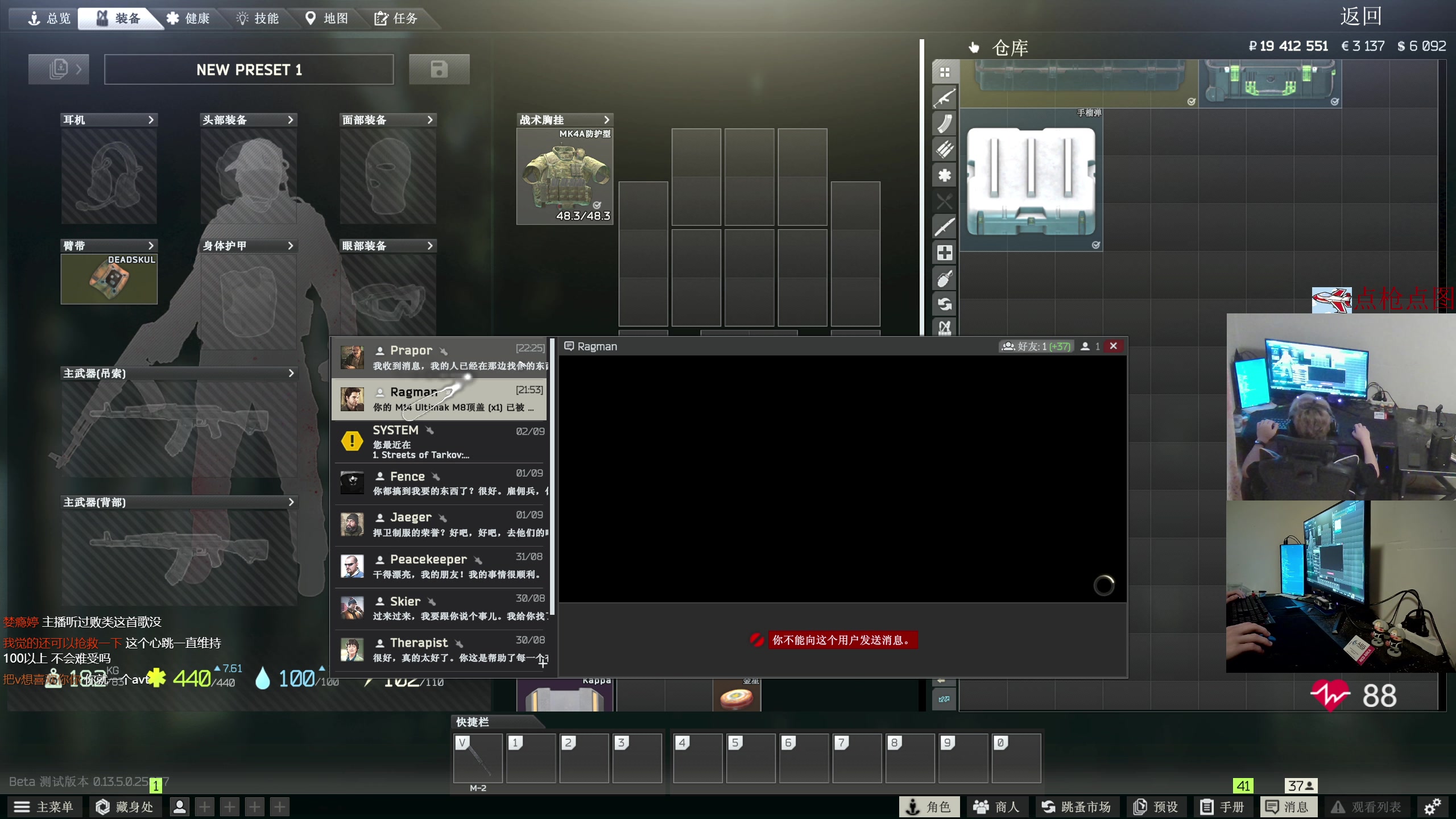
Task: Expand the 眼部装备 eyewear slot arrow
Action: tap(430, 246)
